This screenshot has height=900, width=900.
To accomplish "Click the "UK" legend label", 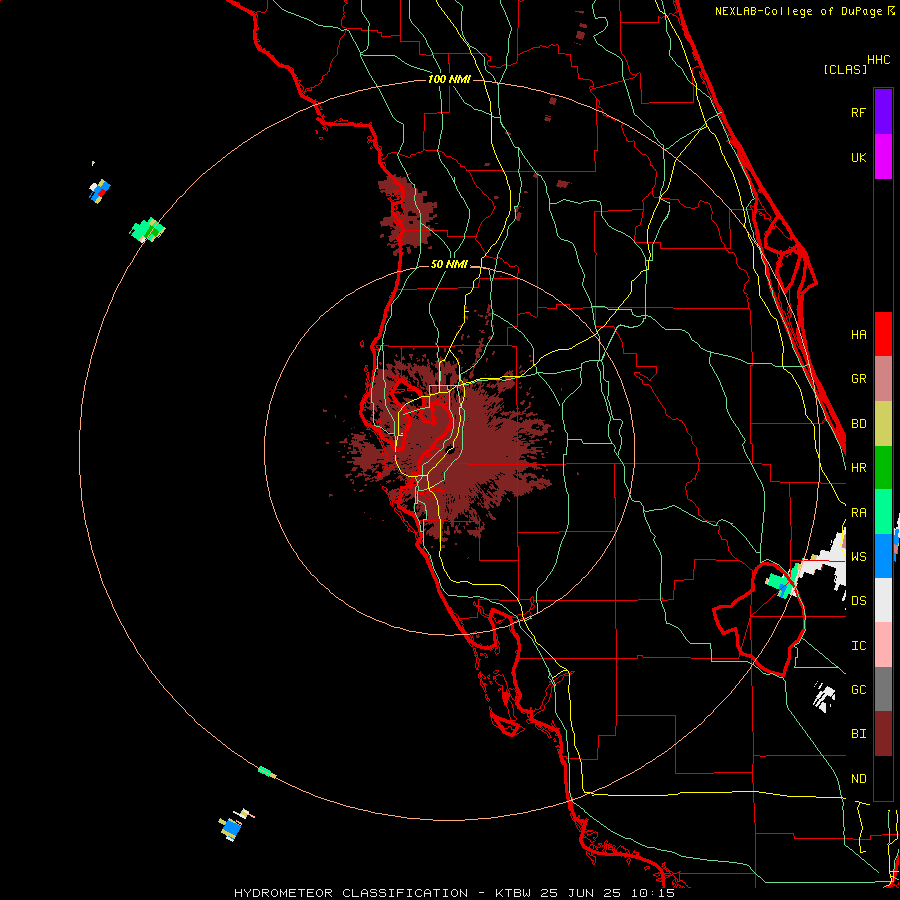I will [858, 157].
